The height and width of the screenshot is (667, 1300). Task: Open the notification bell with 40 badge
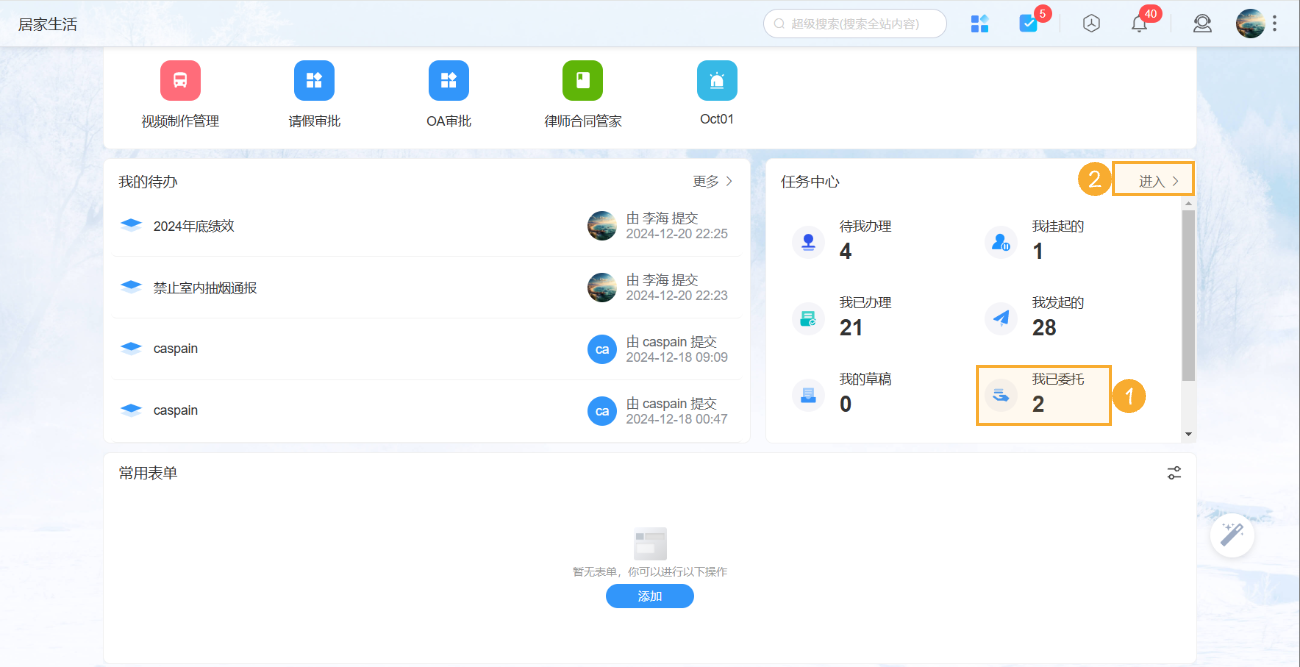[x=1139, y=24]
